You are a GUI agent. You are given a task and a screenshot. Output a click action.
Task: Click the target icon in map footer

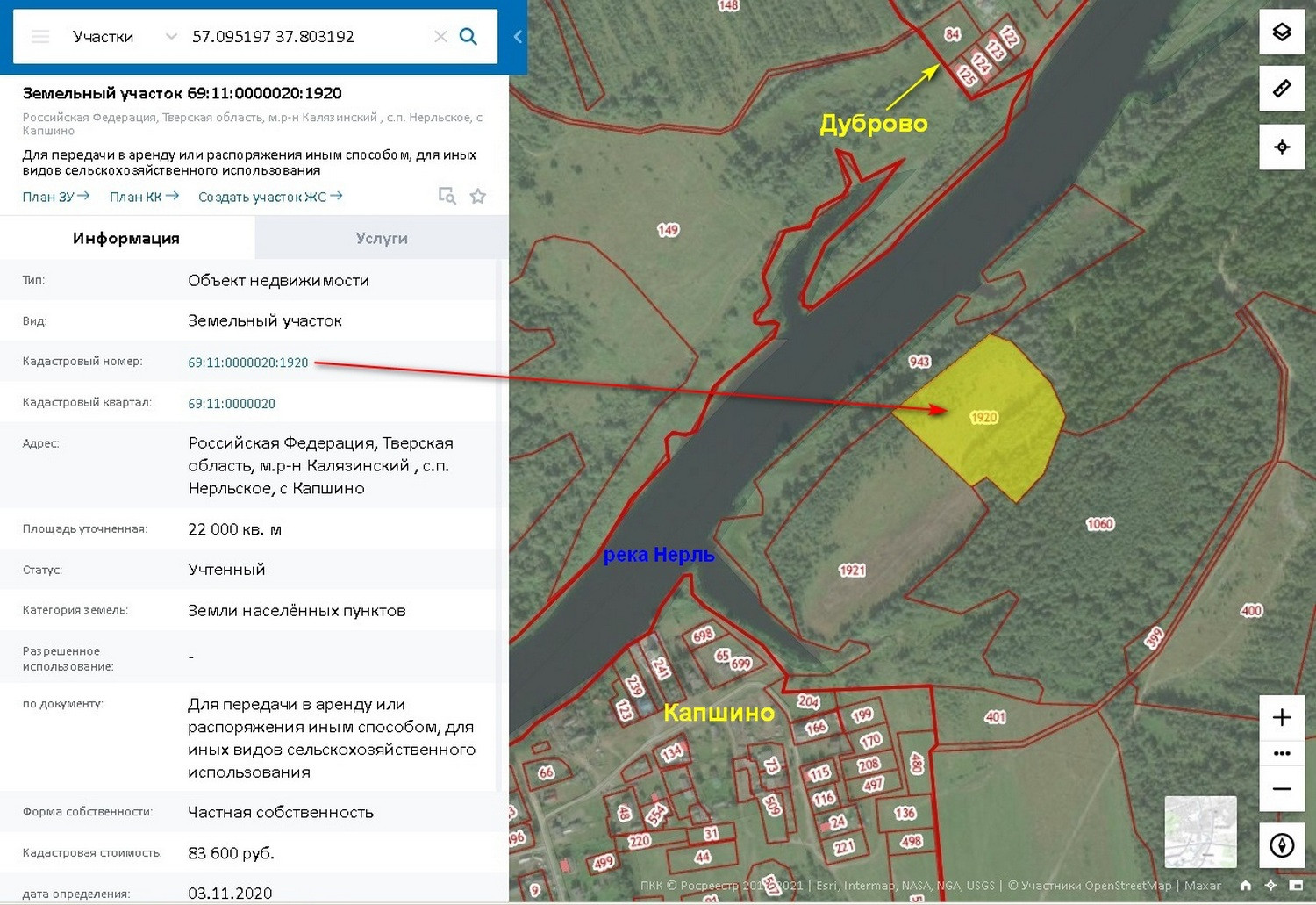point(1270,886)
